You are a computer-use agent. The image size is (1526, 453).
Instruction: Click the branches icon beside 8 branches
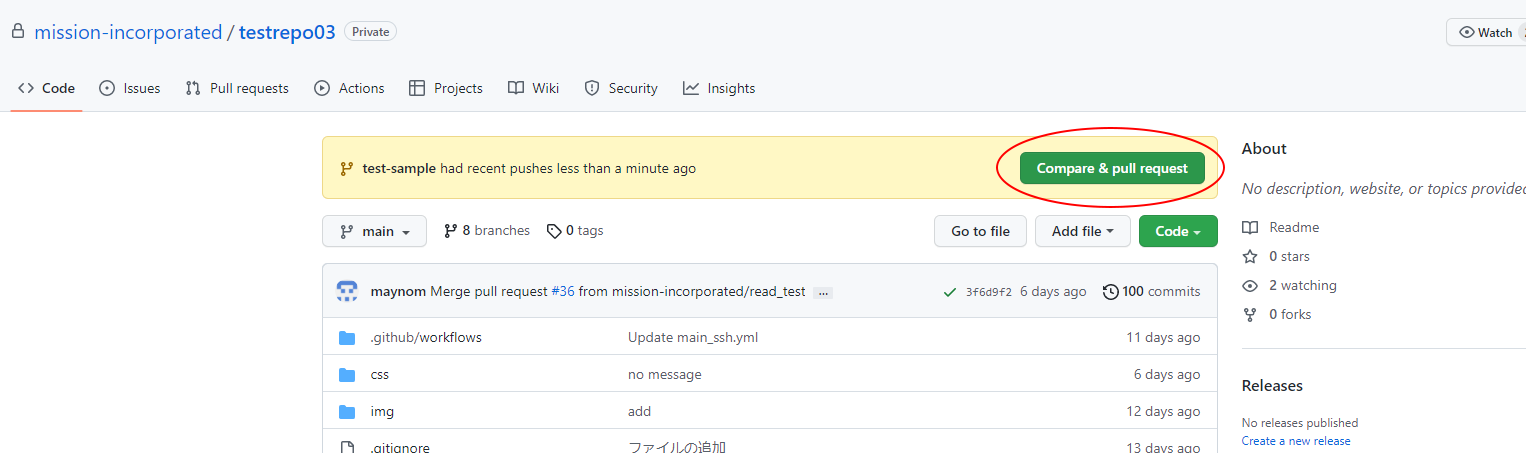451,231
